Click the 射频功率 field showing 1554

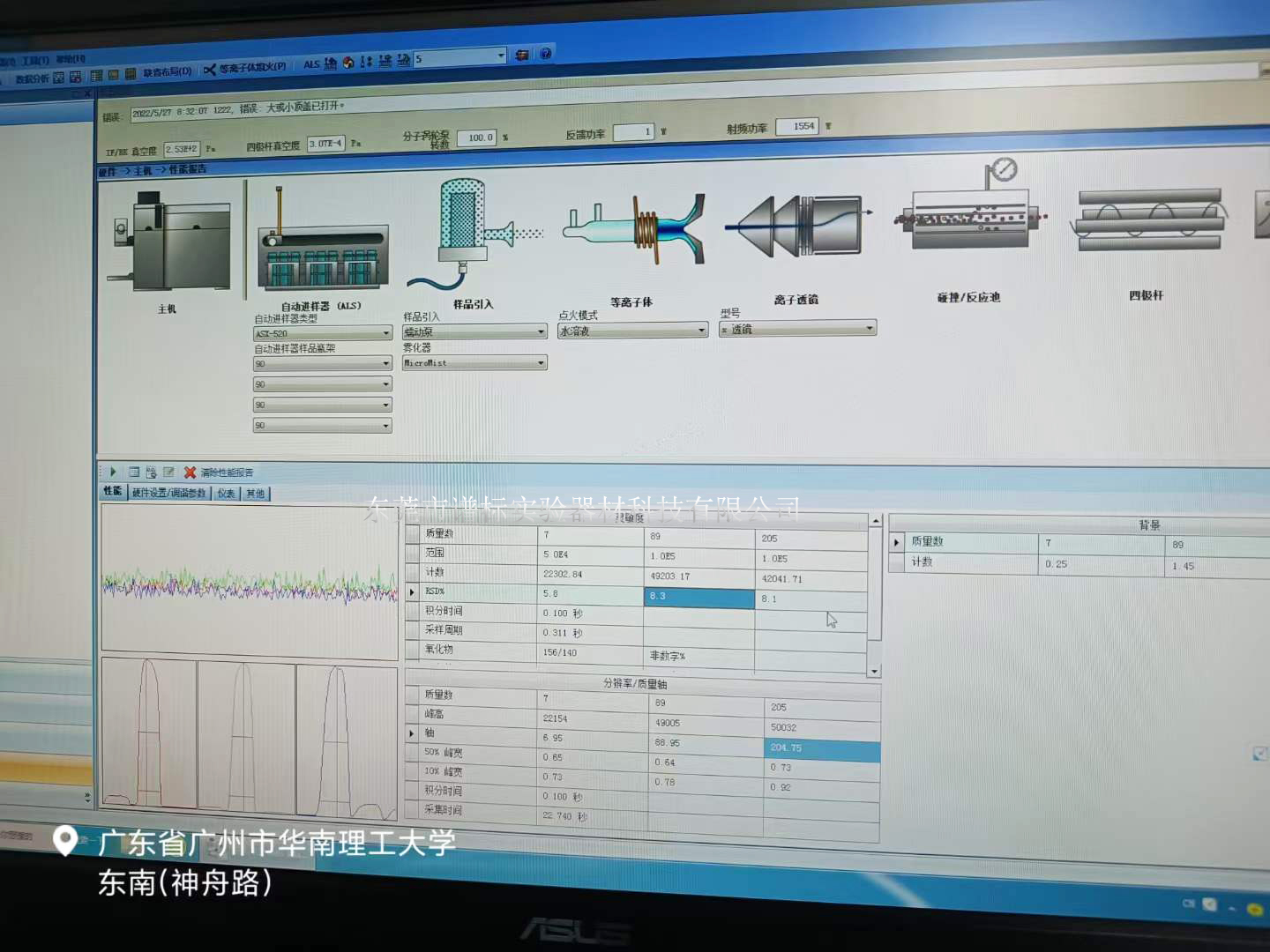(x=796, y=127)
